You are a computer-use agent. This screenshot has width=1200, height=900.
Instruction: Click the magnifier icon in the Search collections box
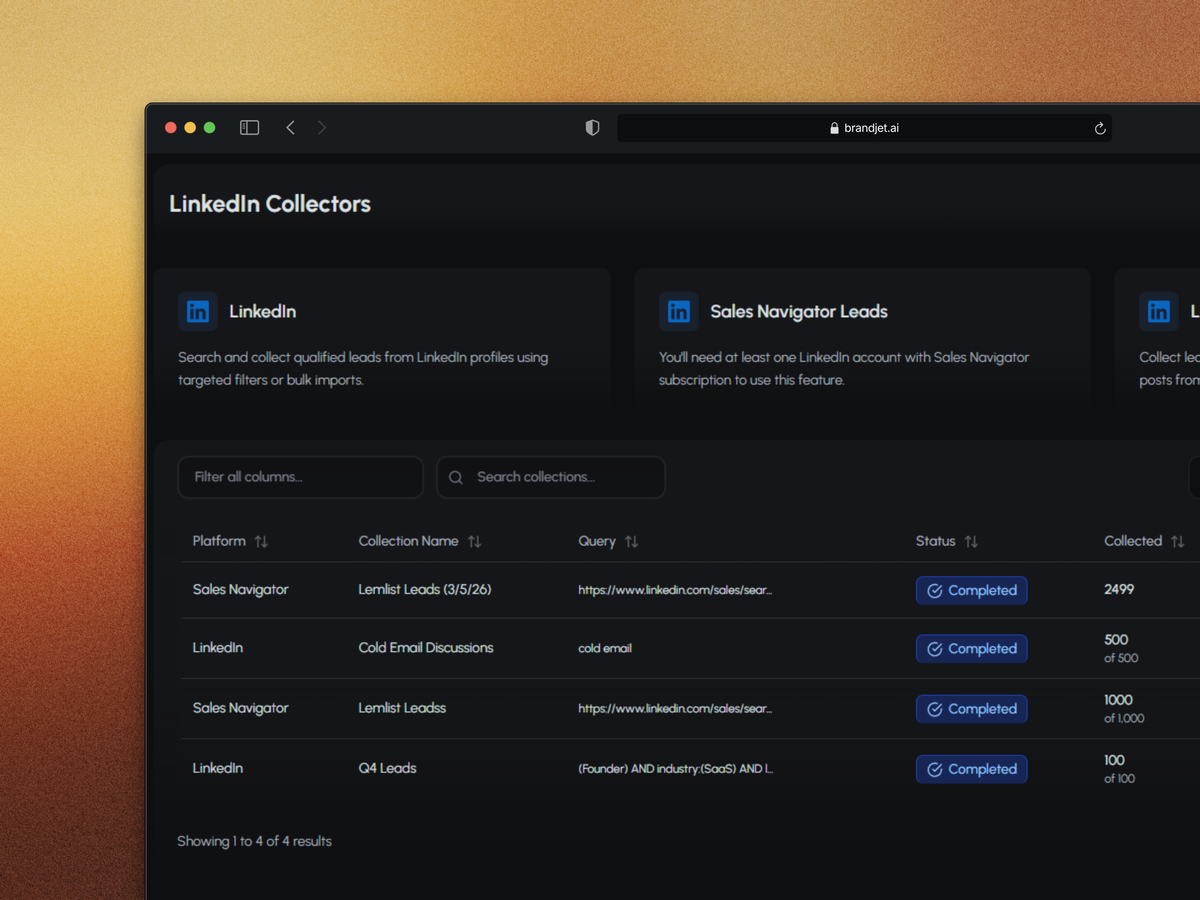456,477
